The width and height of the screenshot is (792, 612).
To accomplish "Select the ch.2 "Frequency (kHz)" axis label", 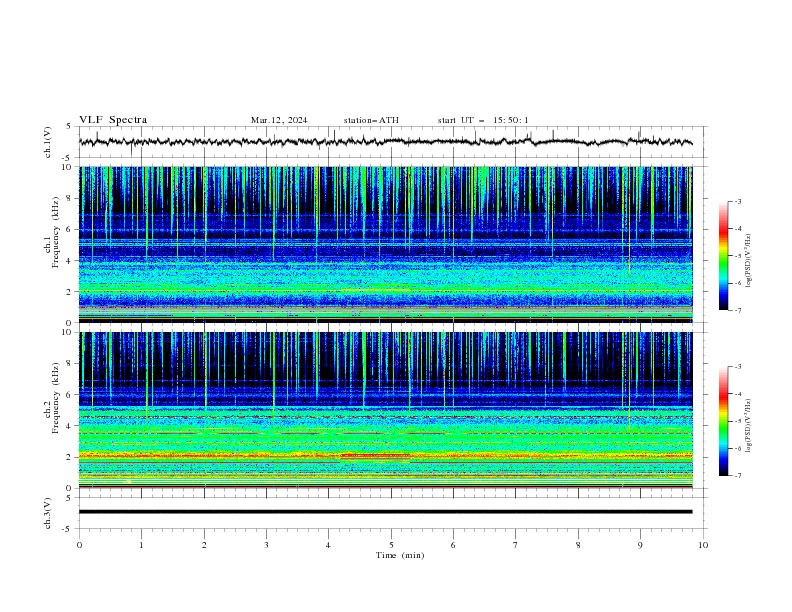I will pos(56,398).
